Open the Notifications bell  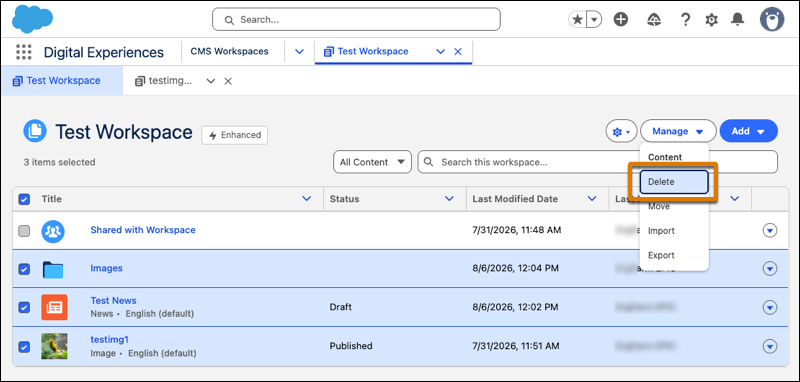(737, 20)
